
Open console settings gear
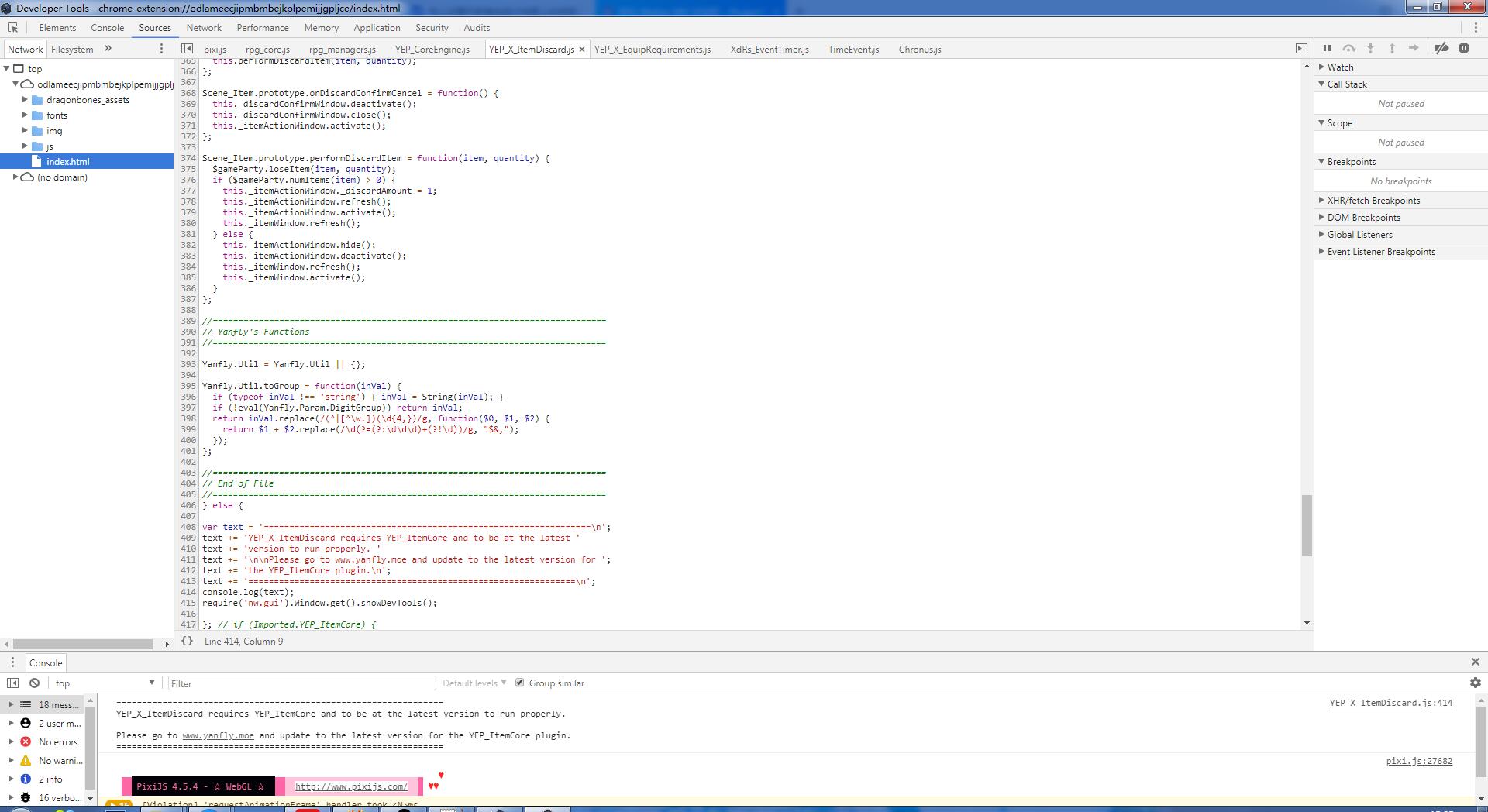coord(1476,683)
